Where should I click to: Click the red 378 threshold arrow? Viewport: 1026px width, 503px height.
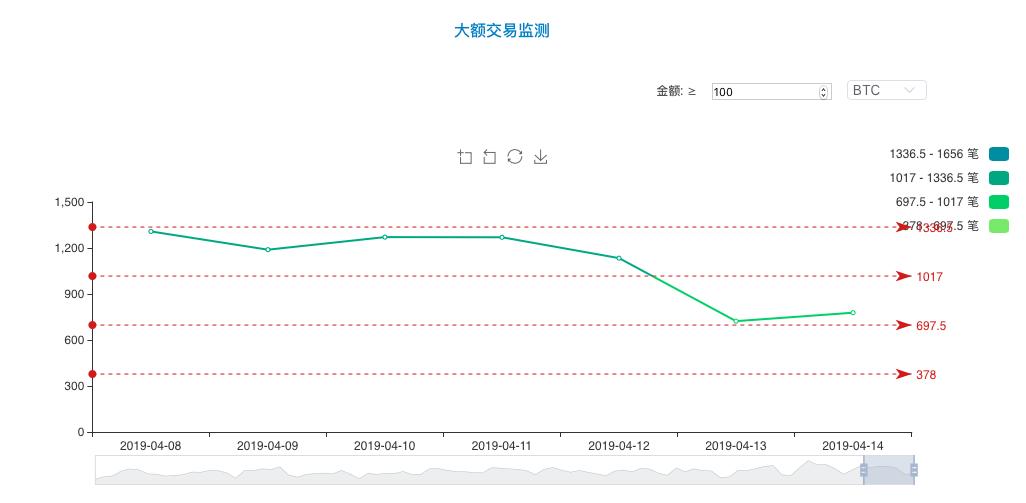tap(903, 374)
